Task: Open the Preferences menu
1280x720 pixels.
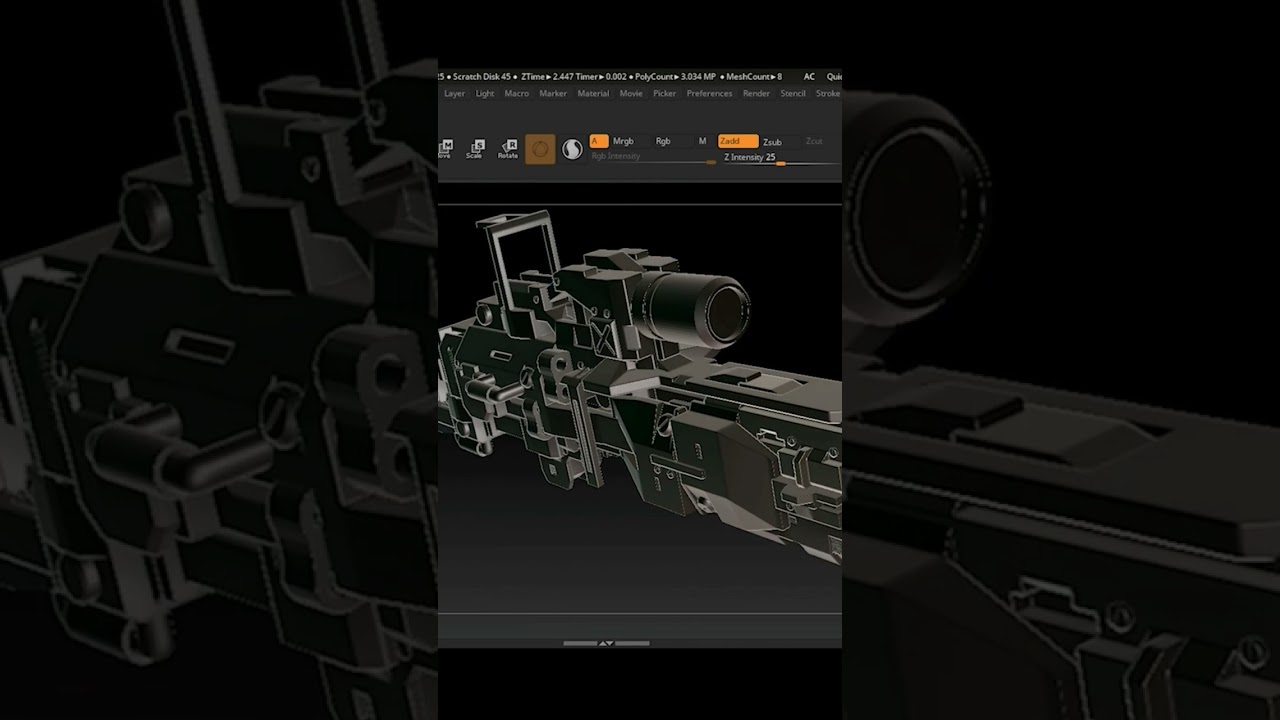Action: pos(709,93)
